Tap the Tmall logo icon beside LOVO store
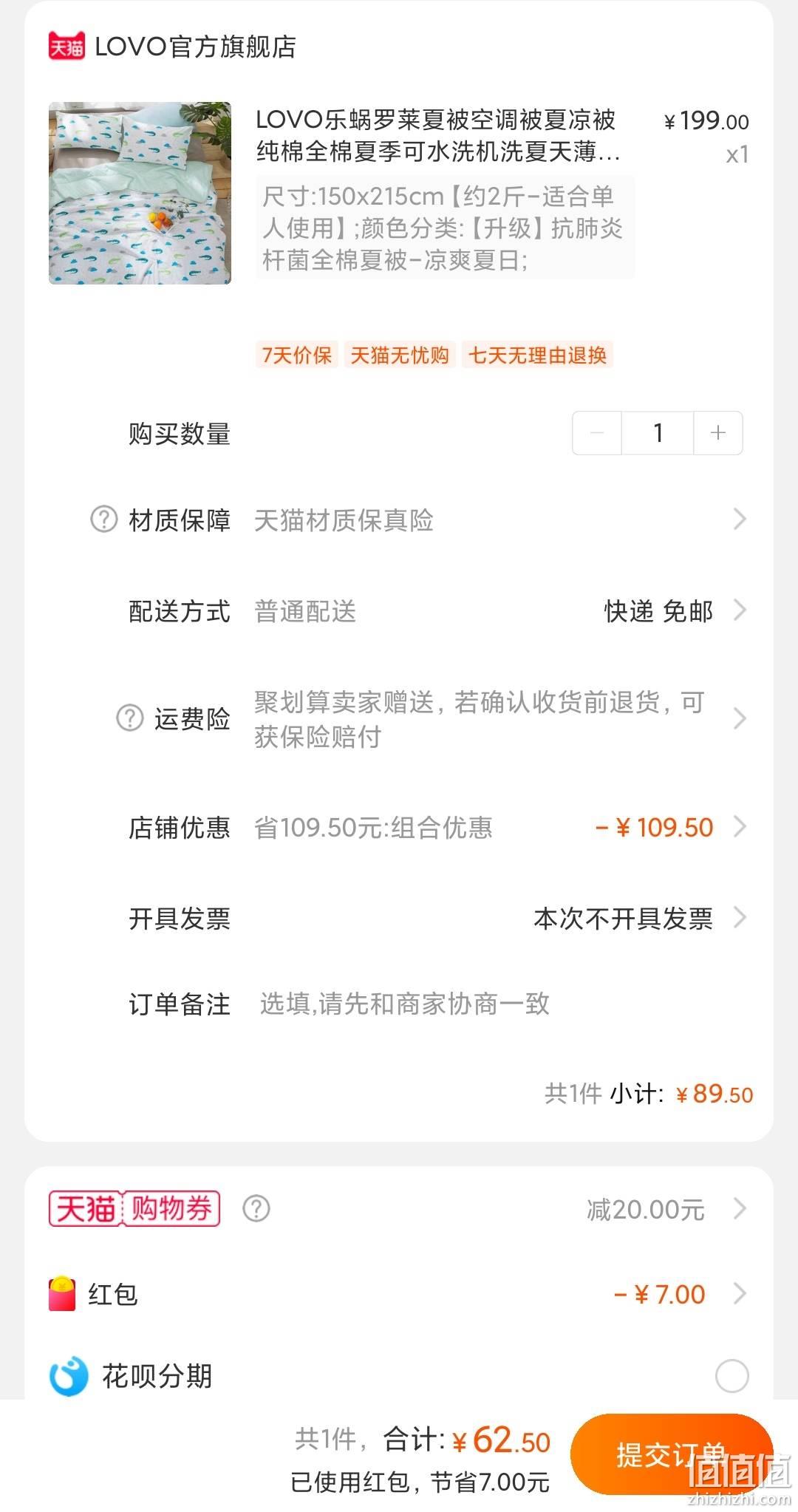 point(66,47)
